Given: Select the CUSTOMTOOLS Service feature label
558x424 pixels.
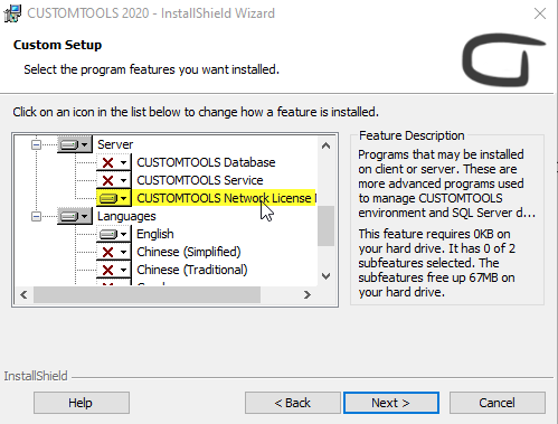Looking at the screenshot, I should click(x=200, y=180).
